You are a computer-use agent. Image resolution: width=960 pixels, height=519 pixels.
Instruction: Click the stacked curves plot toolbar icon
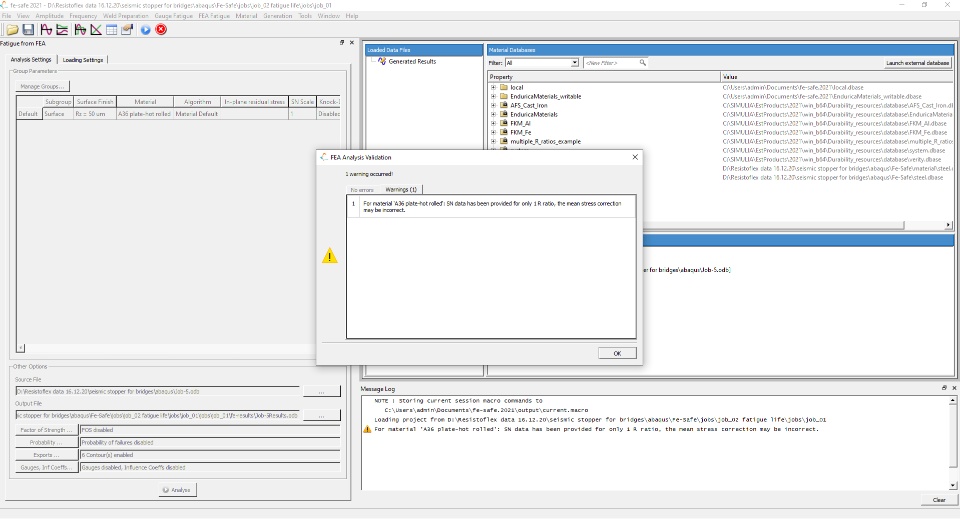(x=62, y=29)
